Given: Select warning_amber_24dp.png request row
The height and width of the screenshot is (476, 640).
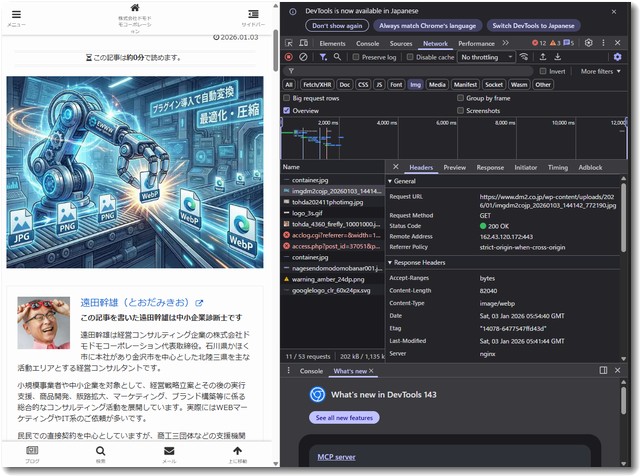Looking at the screenshot, I should [x=333, y=279].
